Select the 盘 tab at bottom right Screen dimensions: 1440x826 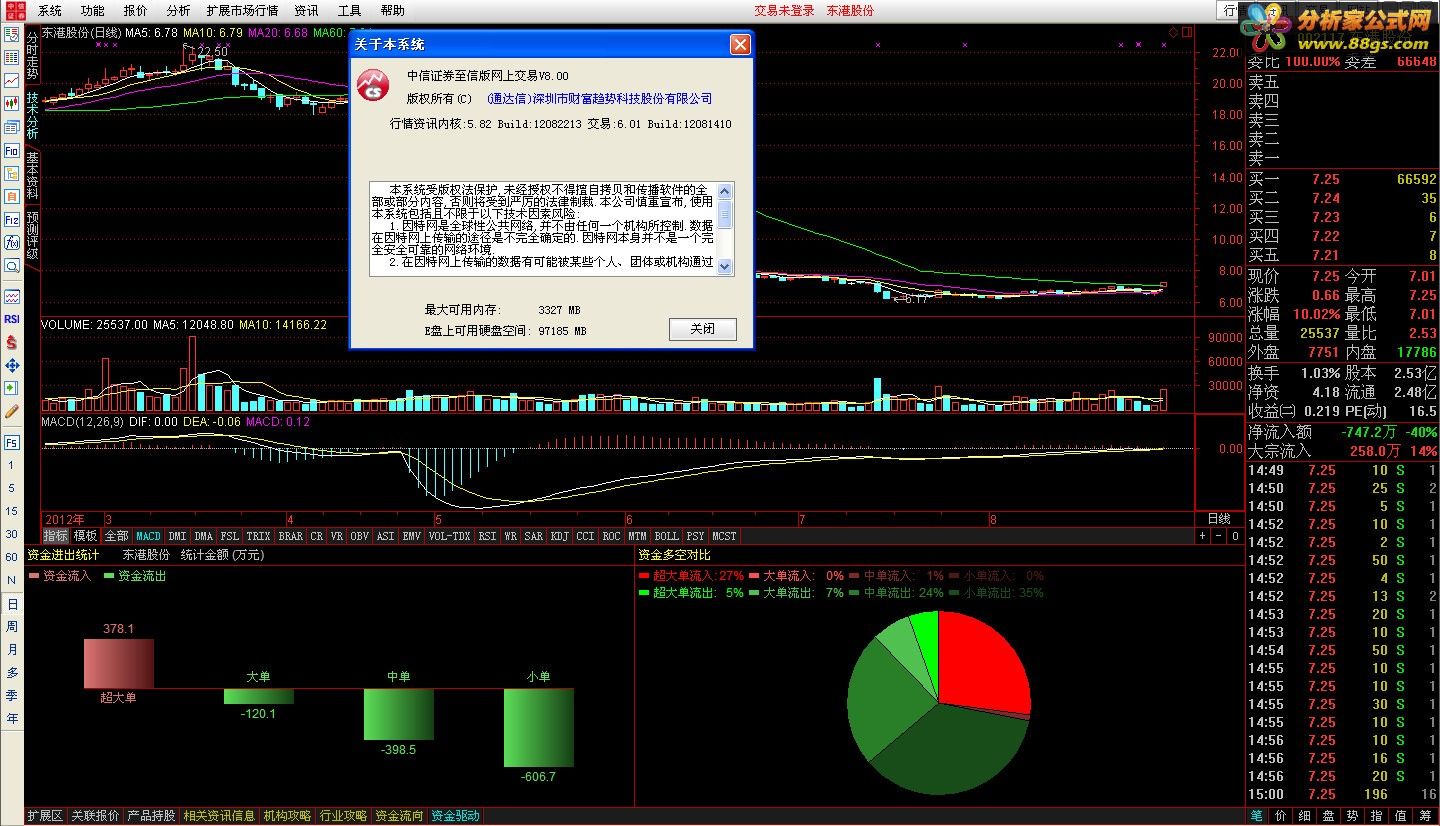click(x=1329, y=816)
